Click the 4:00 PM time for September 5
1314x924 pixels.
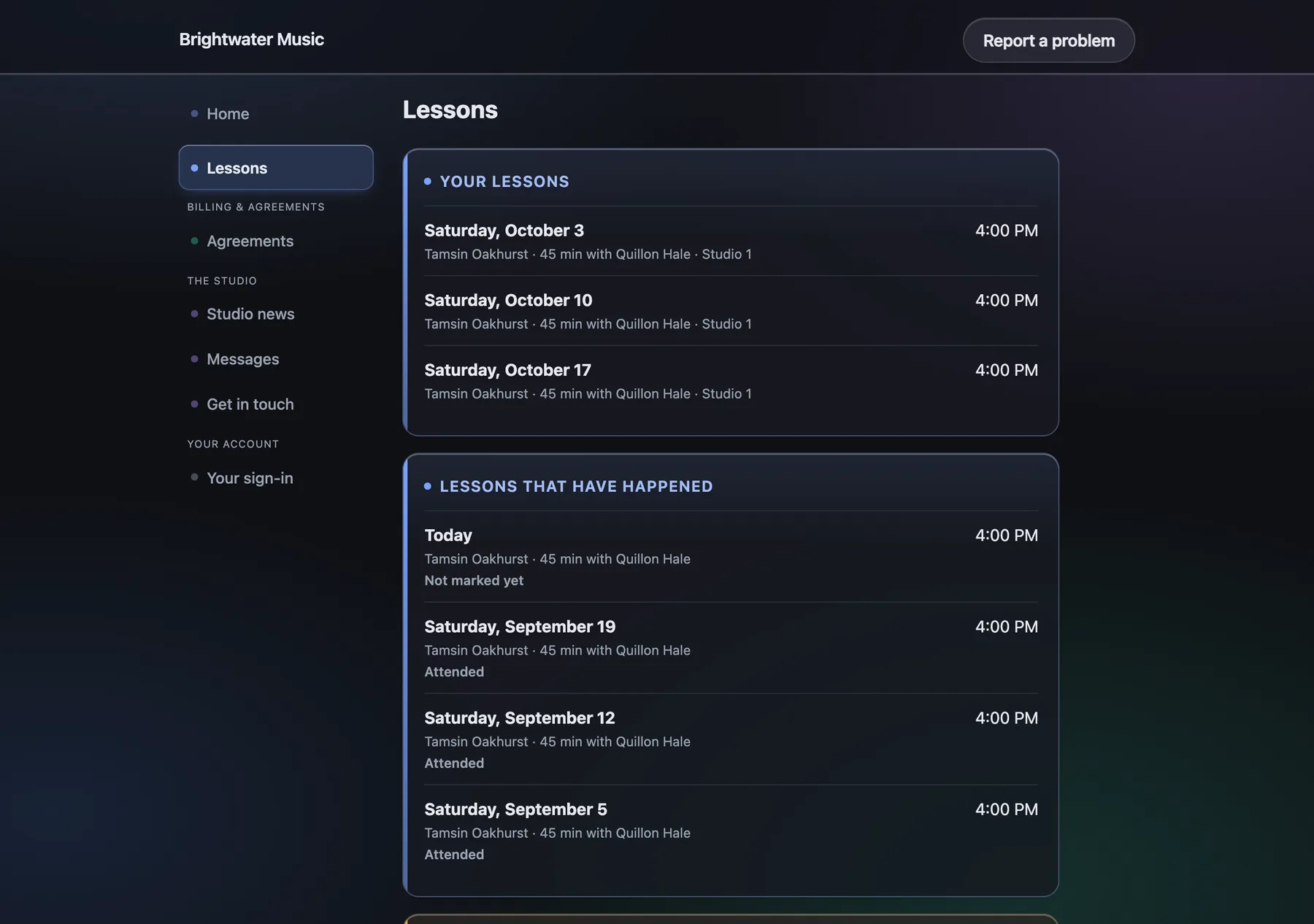tap(1006, 809)
